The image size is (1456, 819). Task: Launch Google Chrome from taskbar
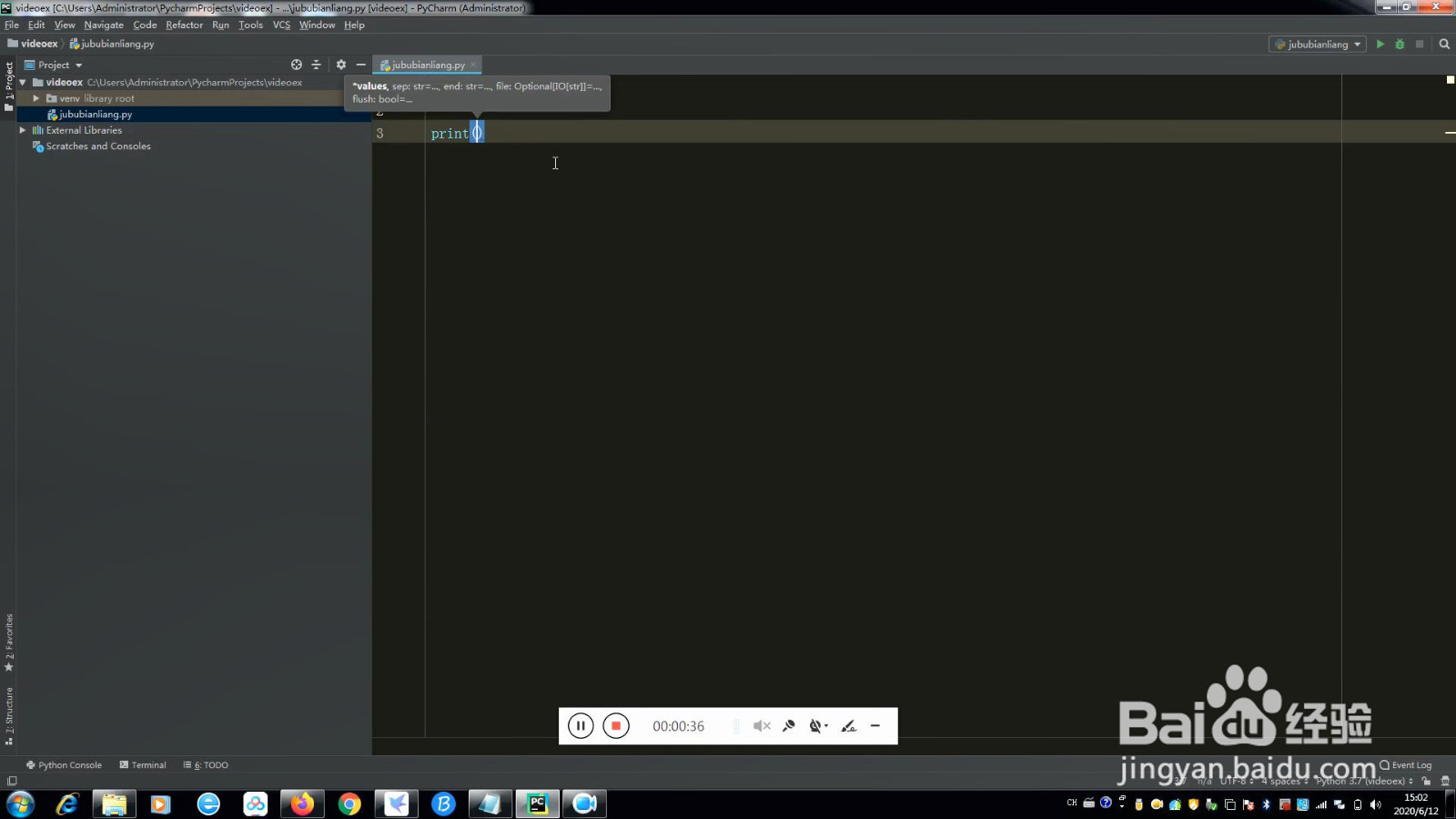(349, 804)
